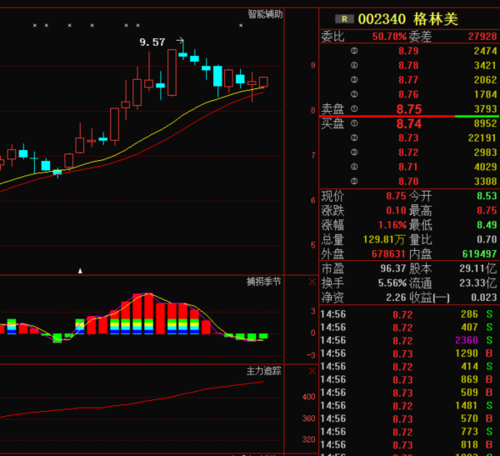Screen dimensions: 500x456
Task: Click the circled level icon beside sell price 8.75
Action: (354, 109)
